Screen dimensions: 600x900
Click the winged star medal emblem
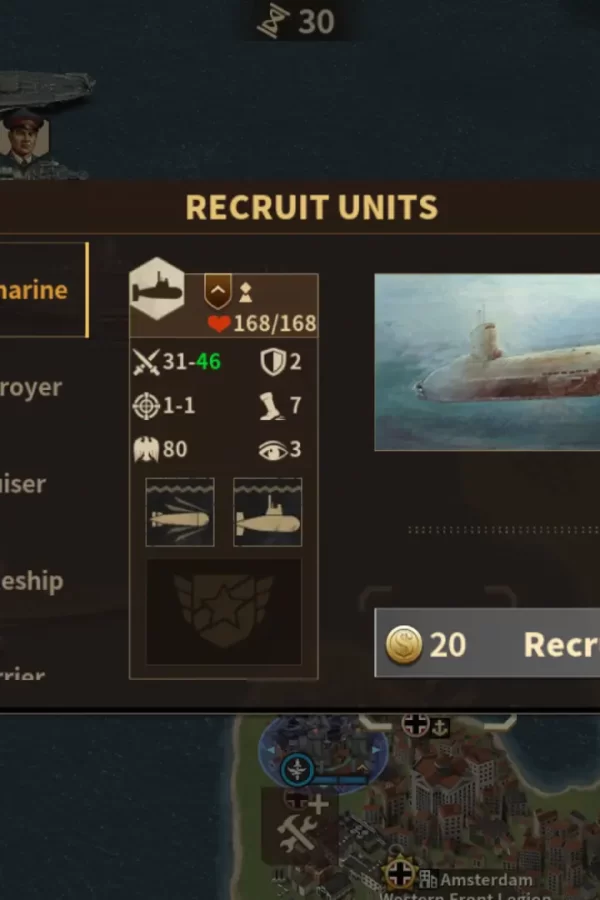[224, 612]
